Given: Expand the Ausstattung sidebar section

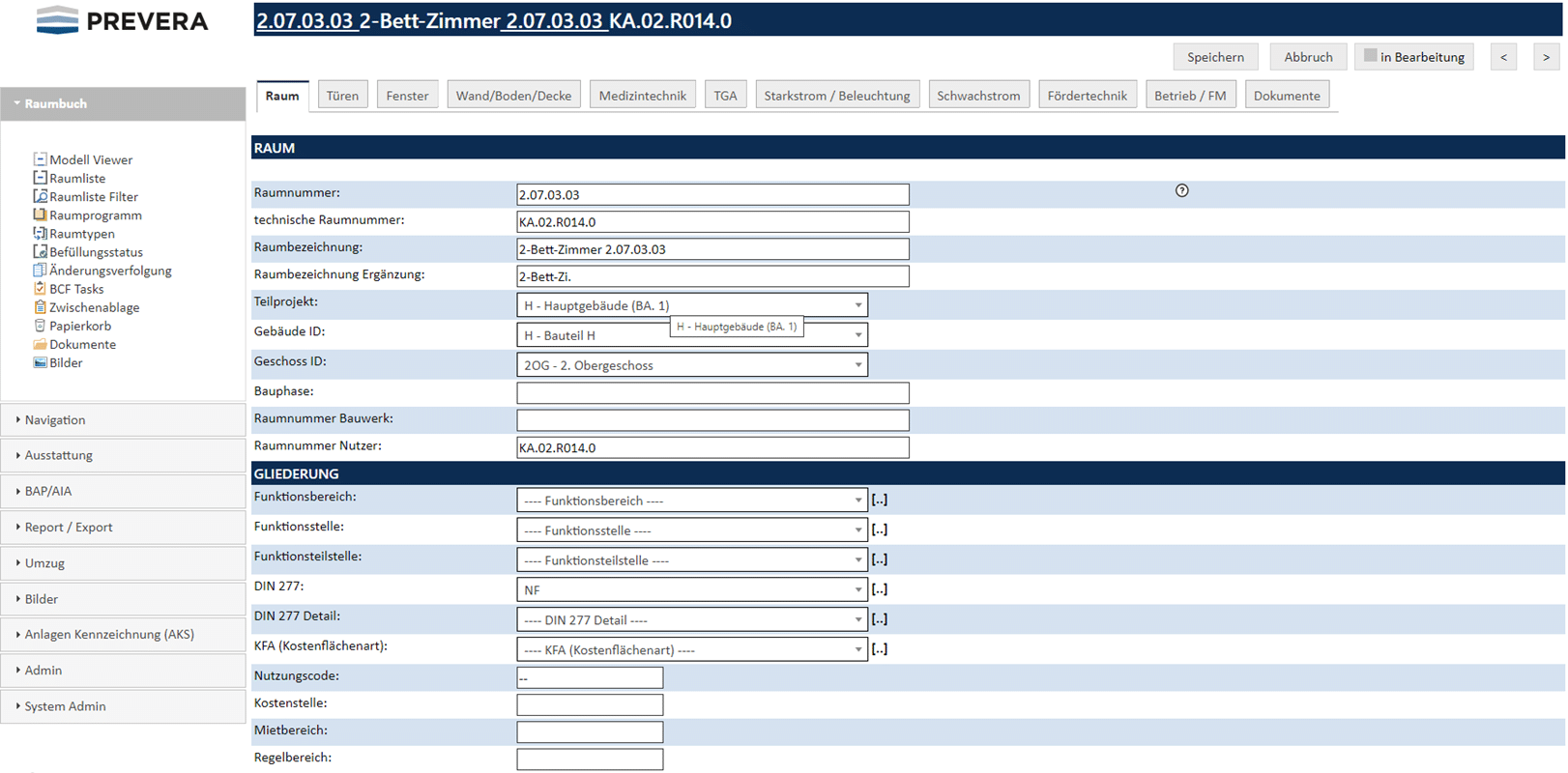Looking at the screenshot, I should (x=59, y=455).
